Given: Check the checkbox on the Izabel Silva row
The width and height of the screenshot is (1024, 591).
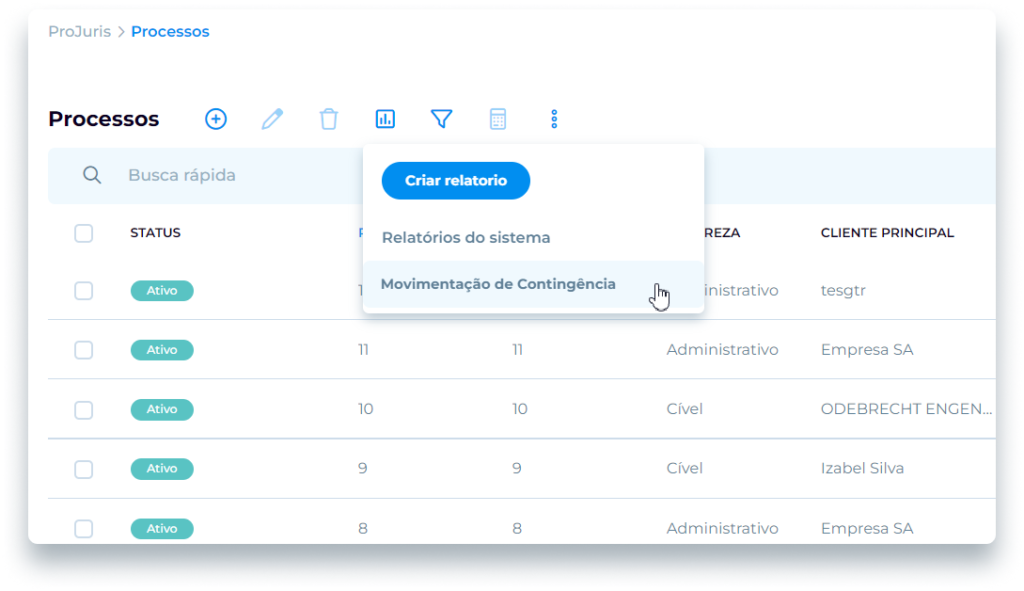Looking at the screenshot, I should click(84, 468).
